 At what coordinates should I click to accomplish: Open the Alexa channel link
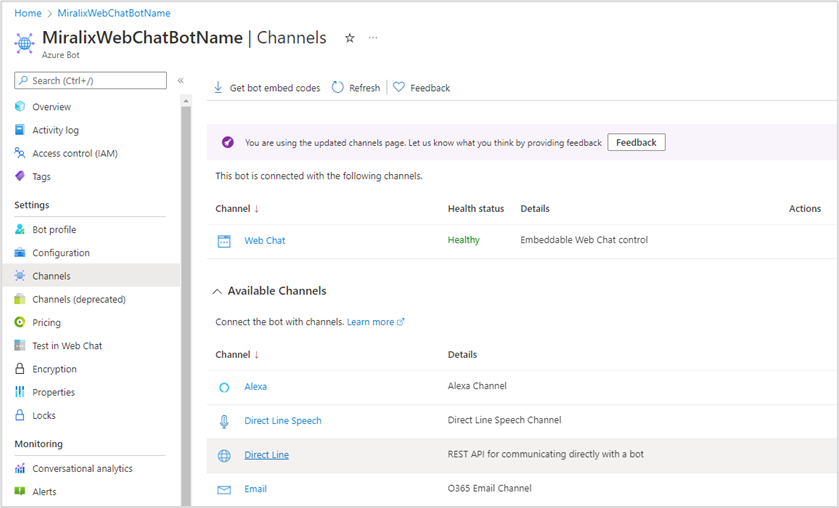(256, 386)
